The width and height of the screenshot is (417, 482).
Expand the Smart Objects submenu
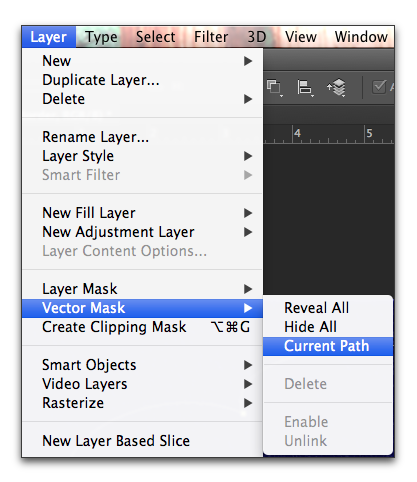pyautogui.click(x=142, y=365)
